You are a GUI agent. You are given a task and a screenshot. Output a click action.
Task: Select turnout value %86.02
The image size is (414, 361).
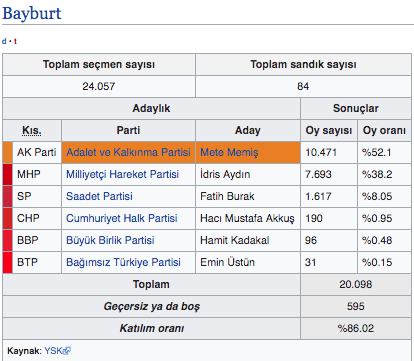pyautogui.click(x=356, y=328)
